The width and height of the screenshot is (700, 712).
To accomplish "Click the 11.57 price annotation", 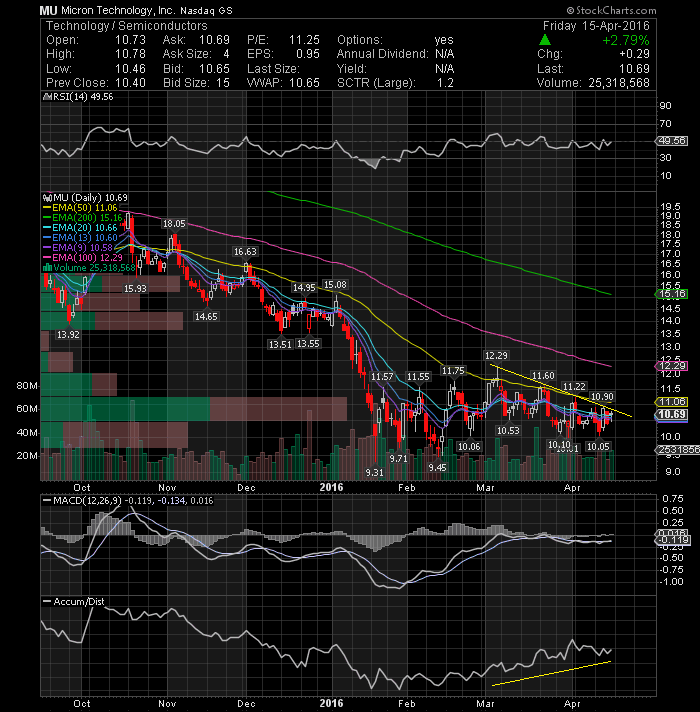I will [x=382, y=376].
